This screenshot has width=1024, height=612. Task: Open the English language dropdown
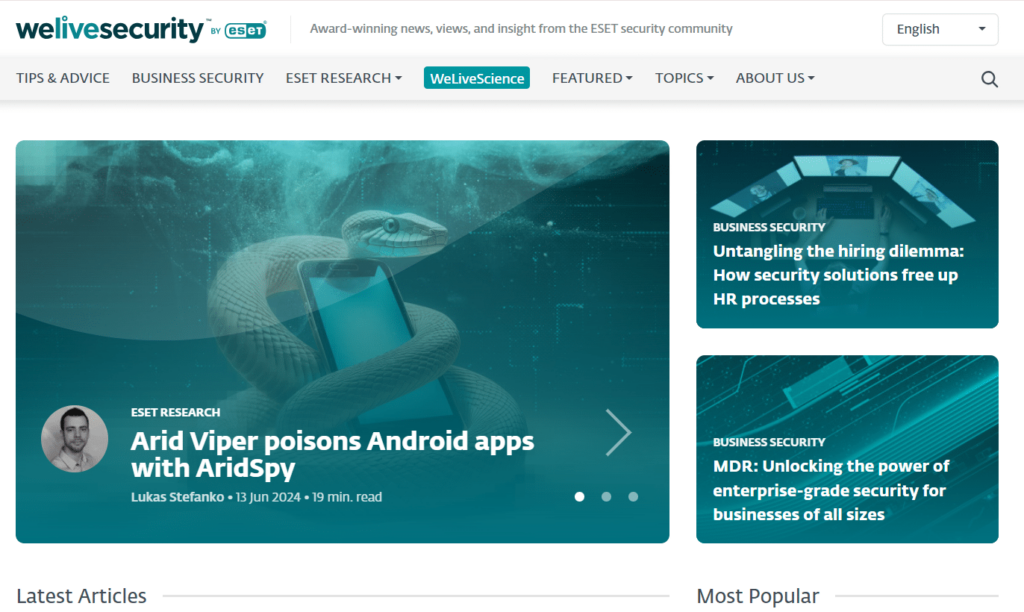[x=938, y=28]
